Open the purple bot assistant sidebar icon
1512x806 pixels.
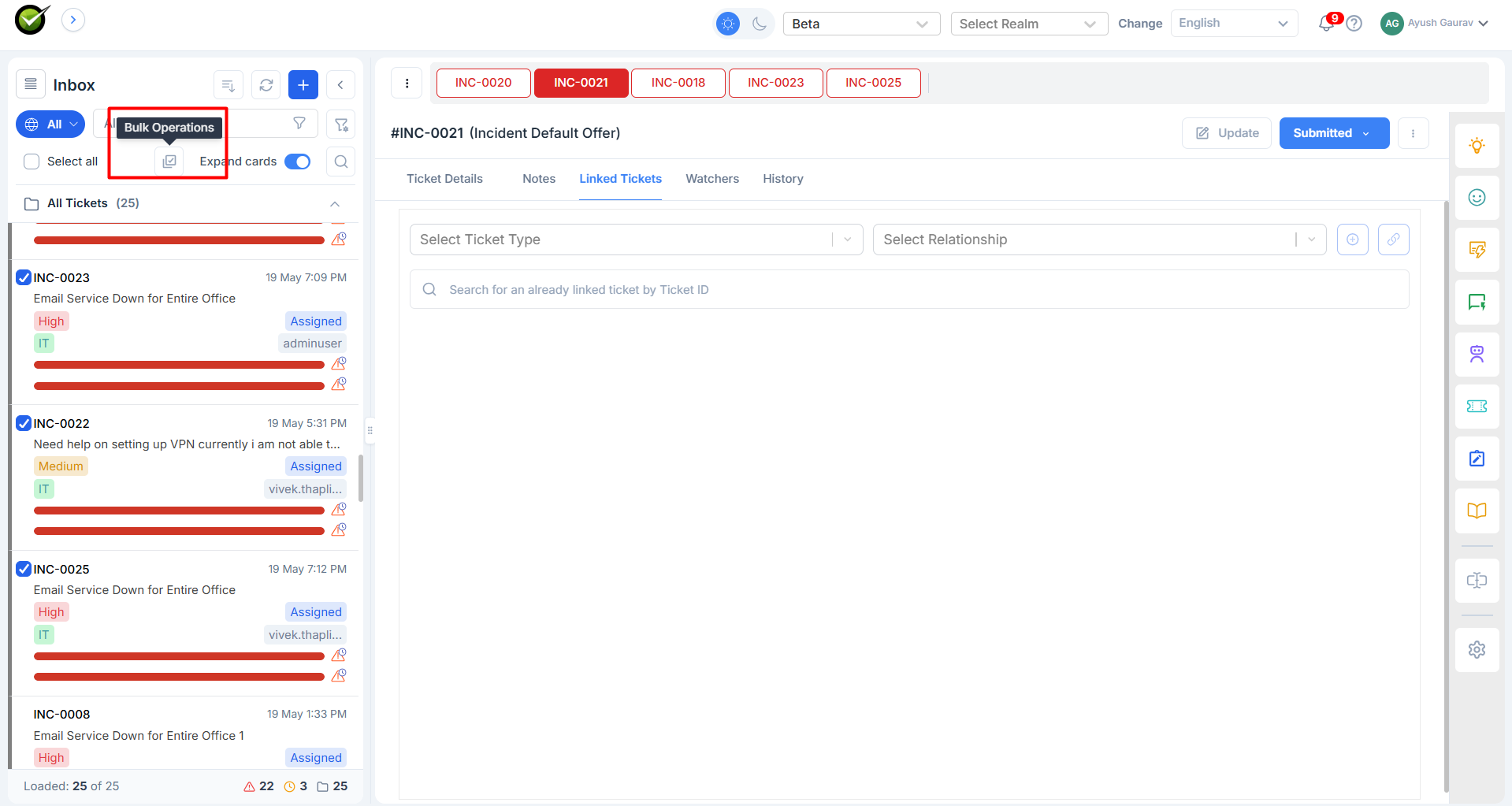1477,355
